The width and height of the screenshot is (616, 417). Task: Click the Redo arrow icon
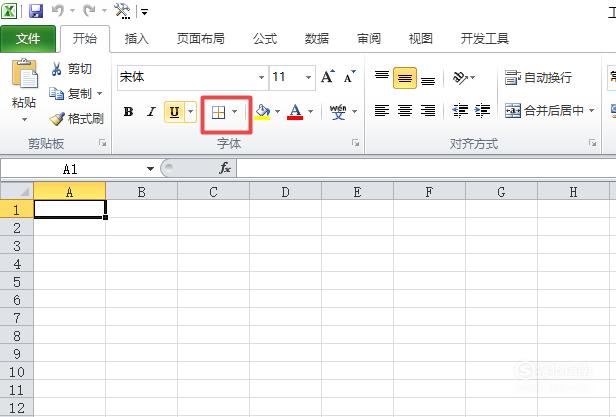[89, 11]
